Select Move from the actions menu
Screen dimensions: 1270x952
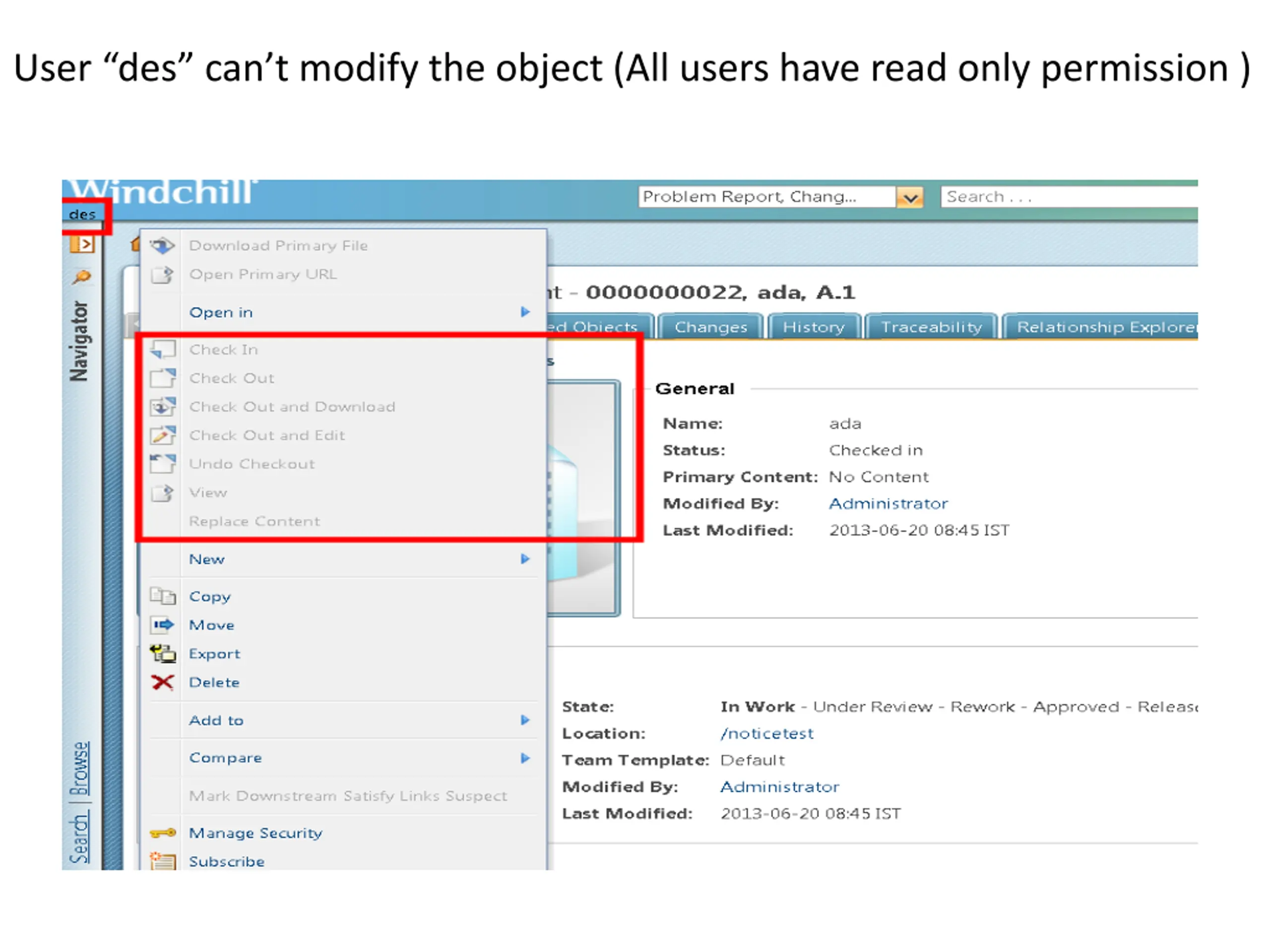pyautogui.click(x=212, y=625)
